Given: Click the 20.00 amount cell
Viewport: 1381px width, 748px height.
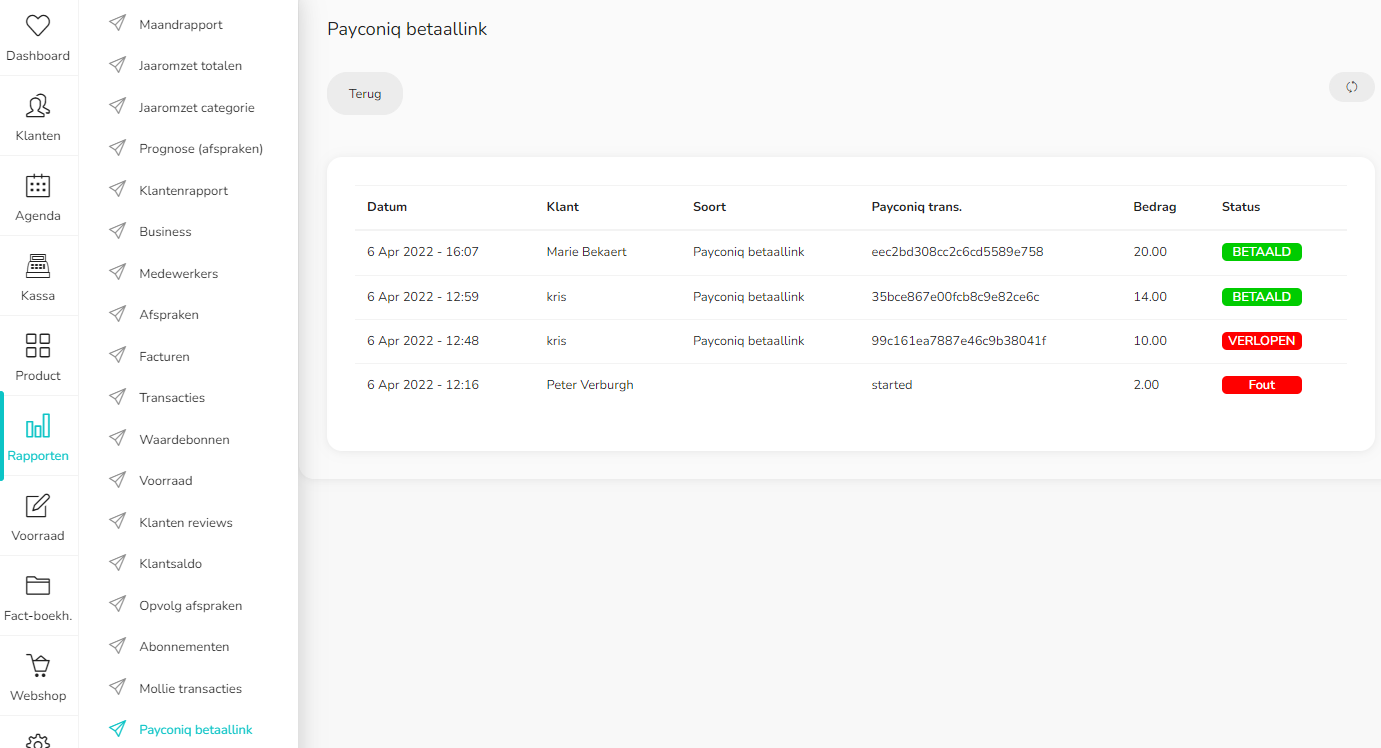Looking at the screenshot, I should [1150, 252].
